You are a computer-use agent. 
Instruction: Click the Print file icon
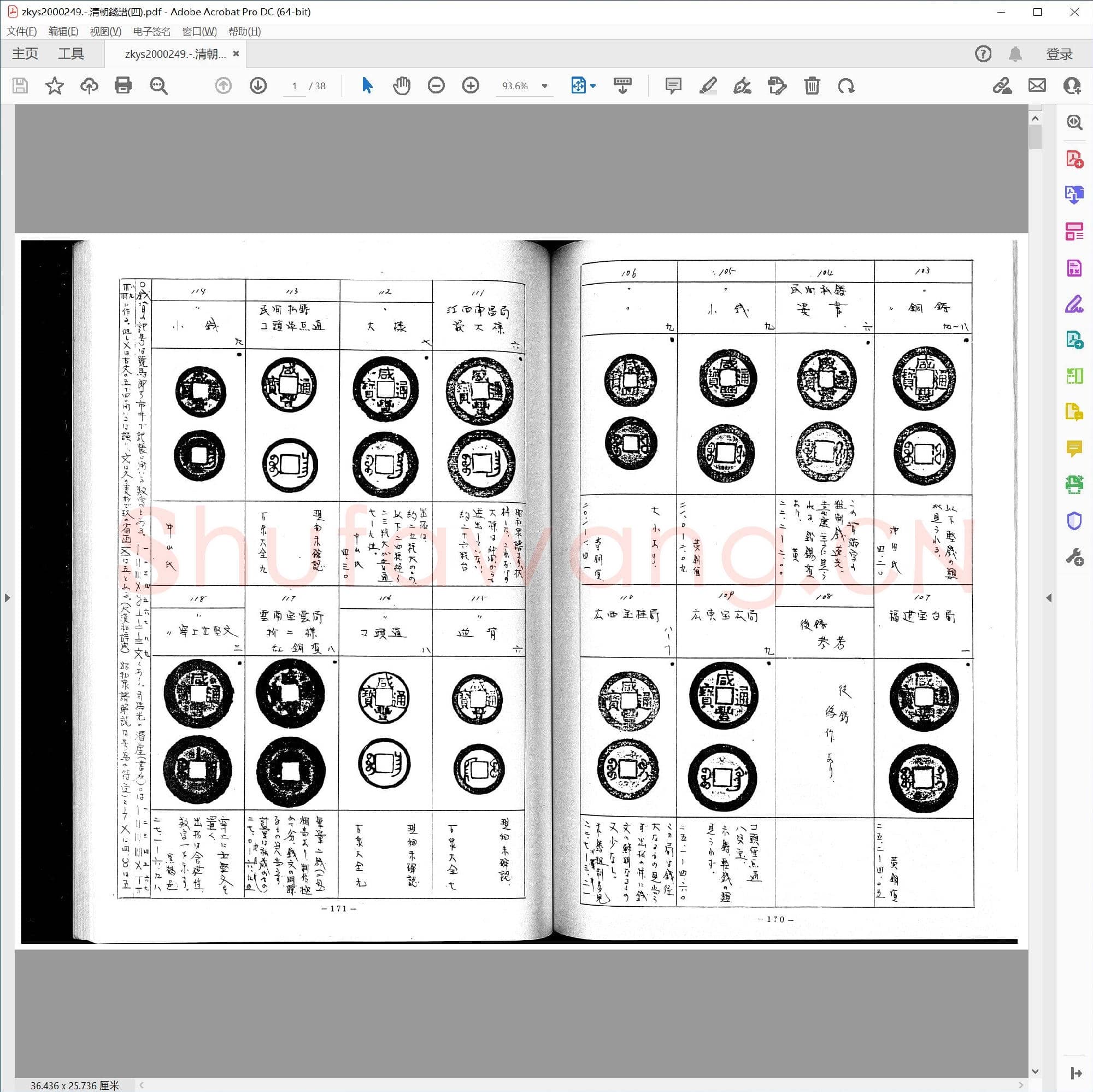pyautogui.click(x=123, y=85)
